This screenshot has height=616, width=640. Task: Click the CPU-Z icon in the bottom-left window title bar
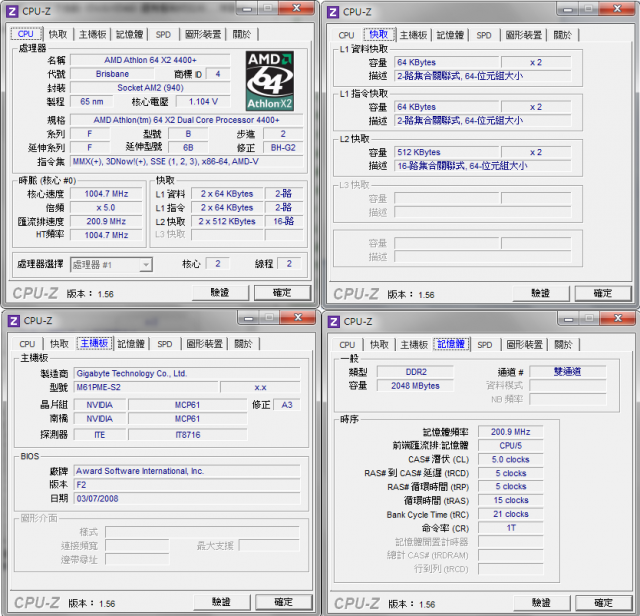pyautogui.click(x=13, y=320)
